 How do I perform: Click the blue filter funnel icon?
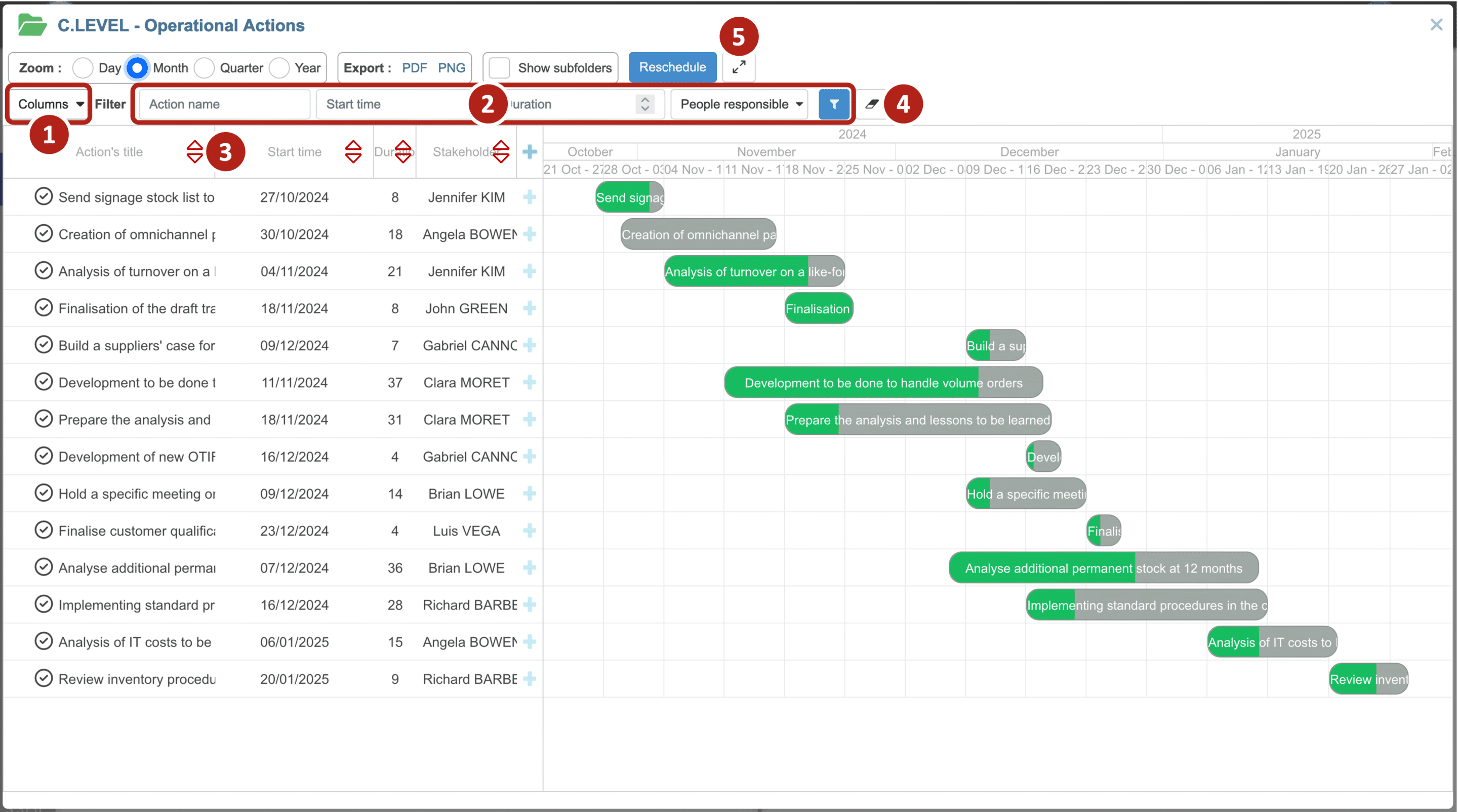coord(833,104)
